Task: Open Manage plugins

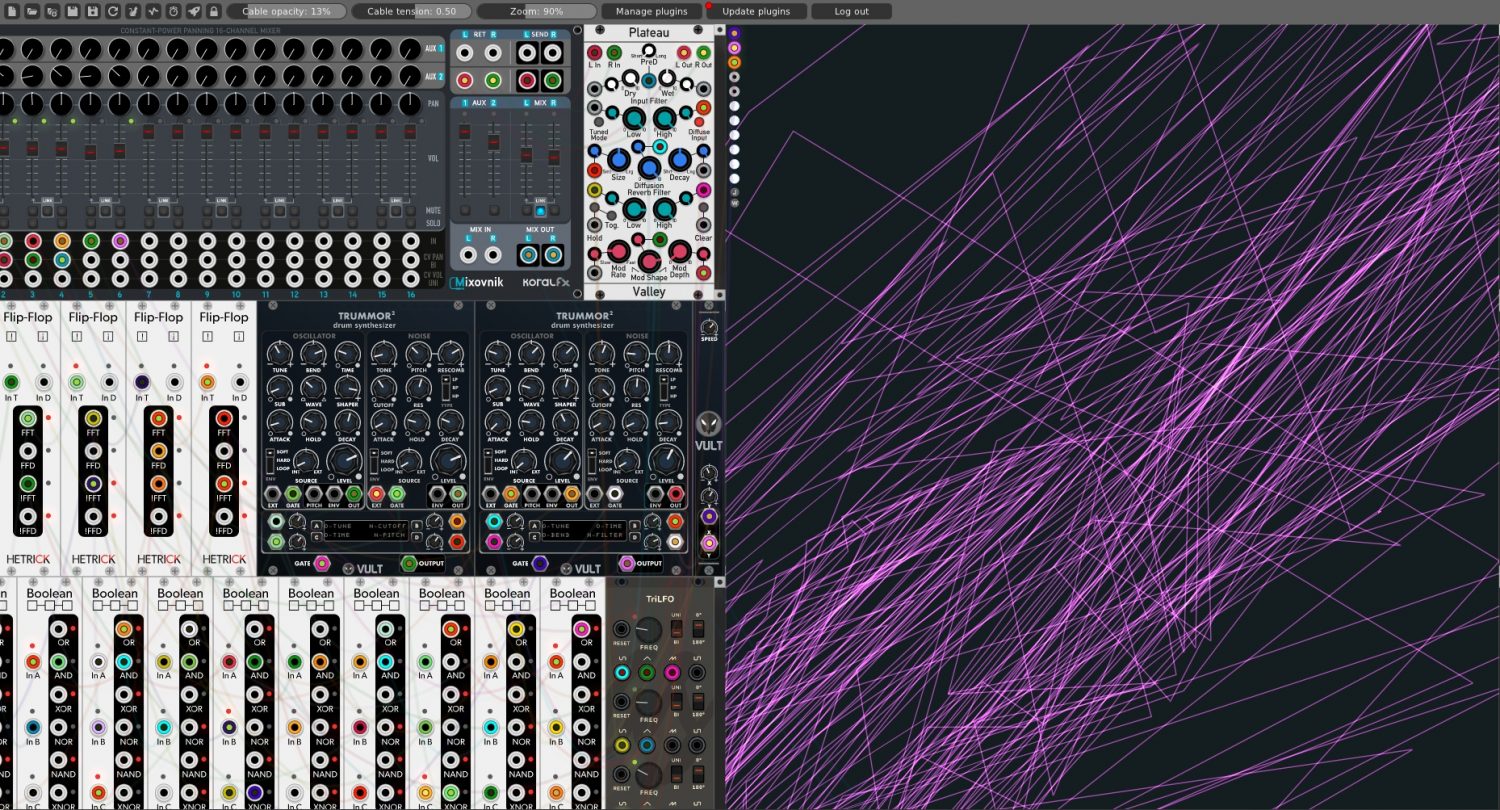Action: point(651,11)
